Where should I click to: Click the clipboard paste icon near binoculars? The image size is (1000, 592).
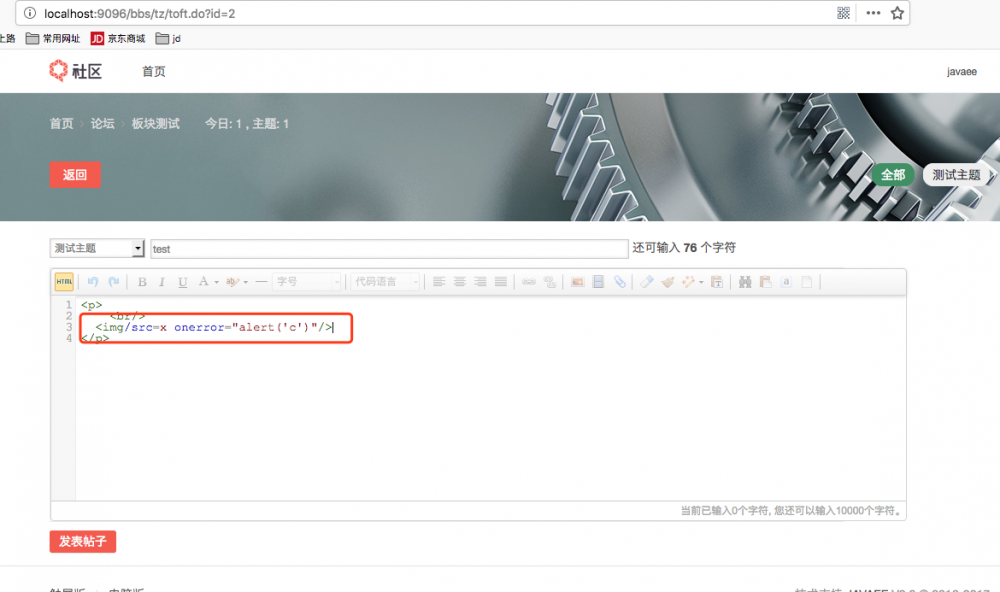click(765, 281)
